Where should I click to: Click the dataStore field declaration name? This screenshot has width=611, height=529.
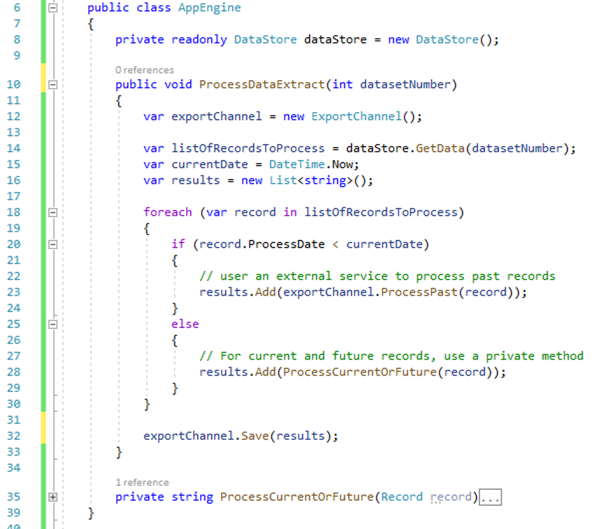pyautogui.click(x=335, y=39)
